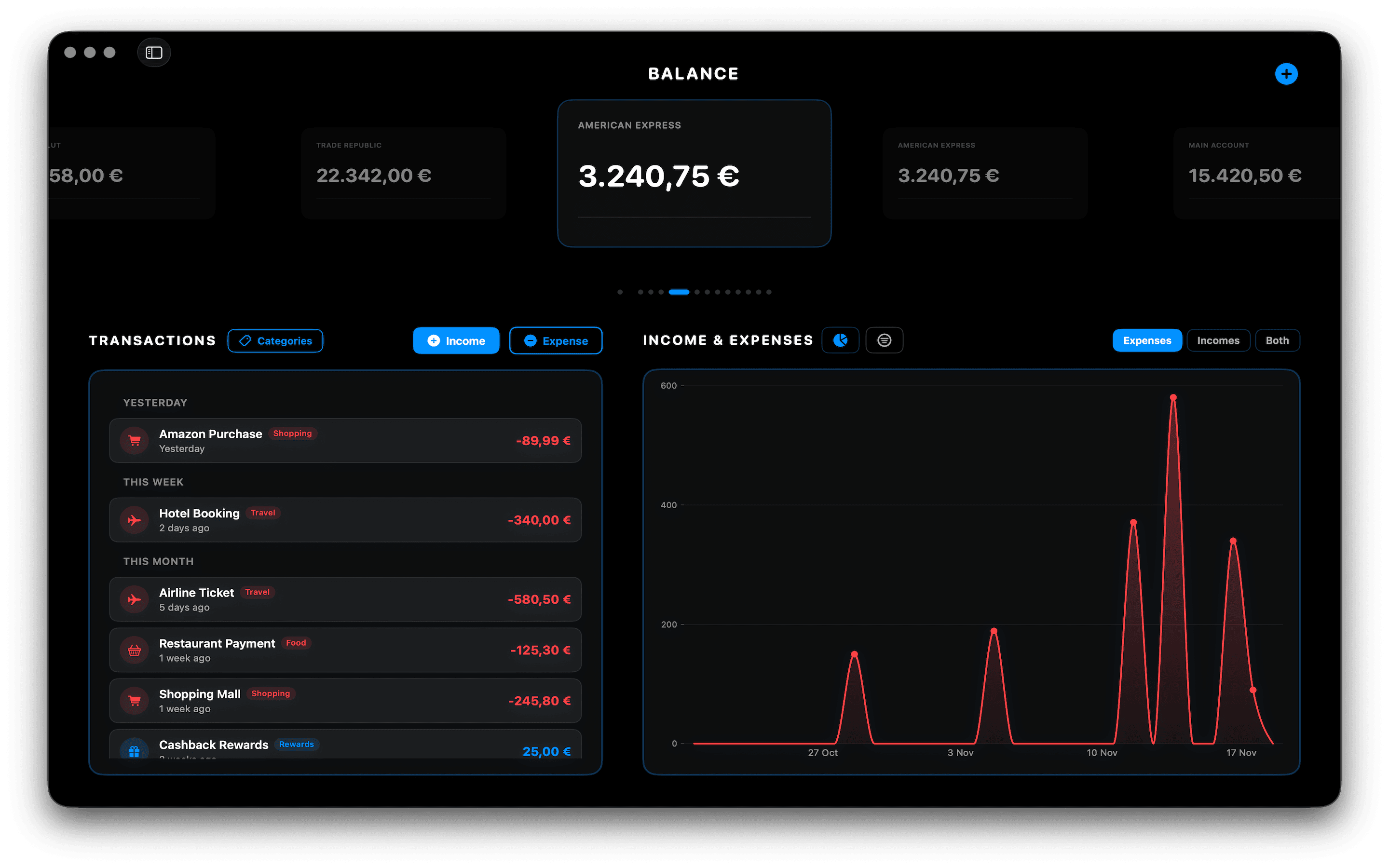Click the 10 Nov axis label
The width and height of the screenshot is (1389, 868).
[1102, 753]
